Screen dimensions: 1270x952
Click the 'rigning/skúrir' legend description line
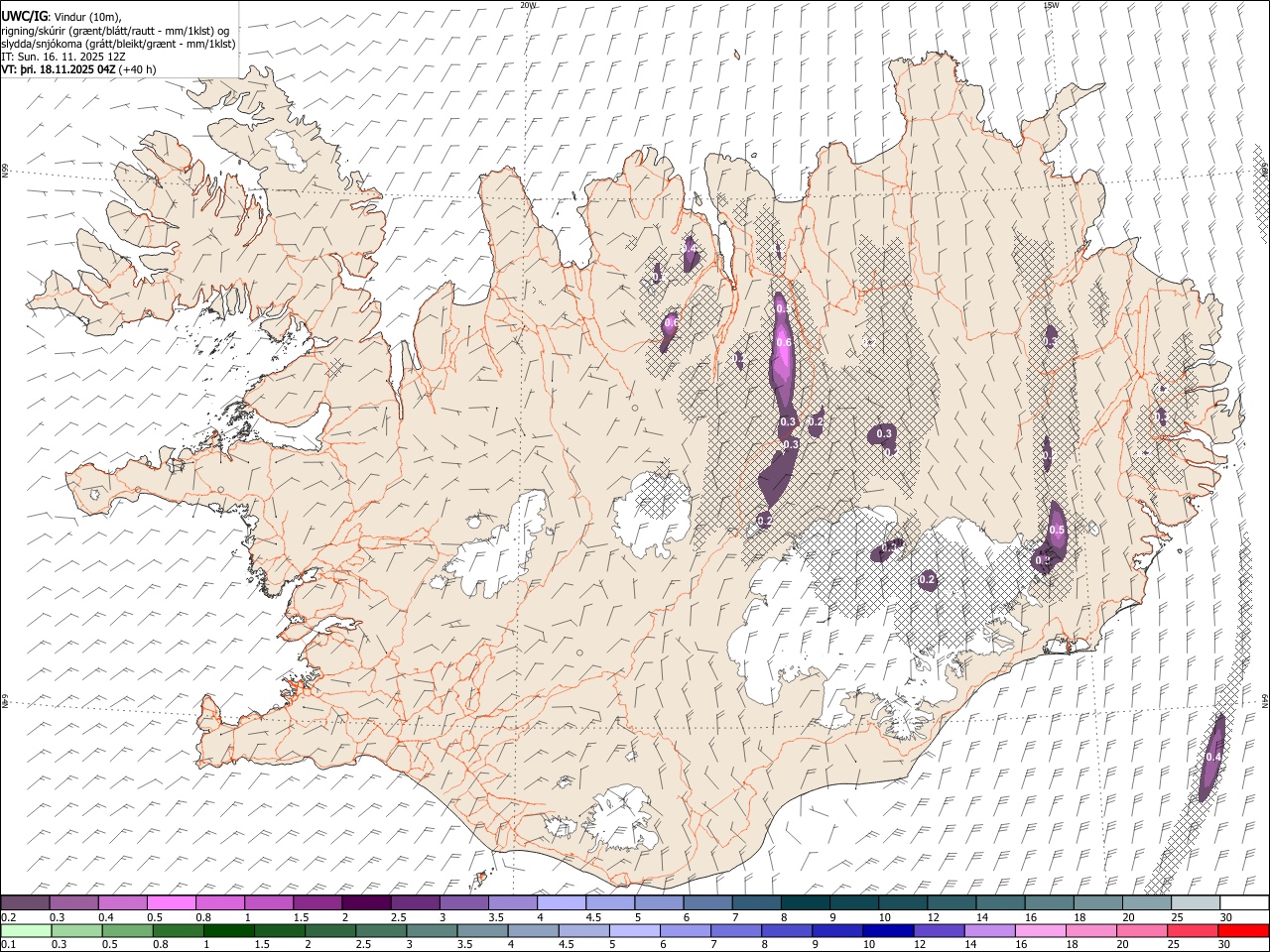click(115, 31)
